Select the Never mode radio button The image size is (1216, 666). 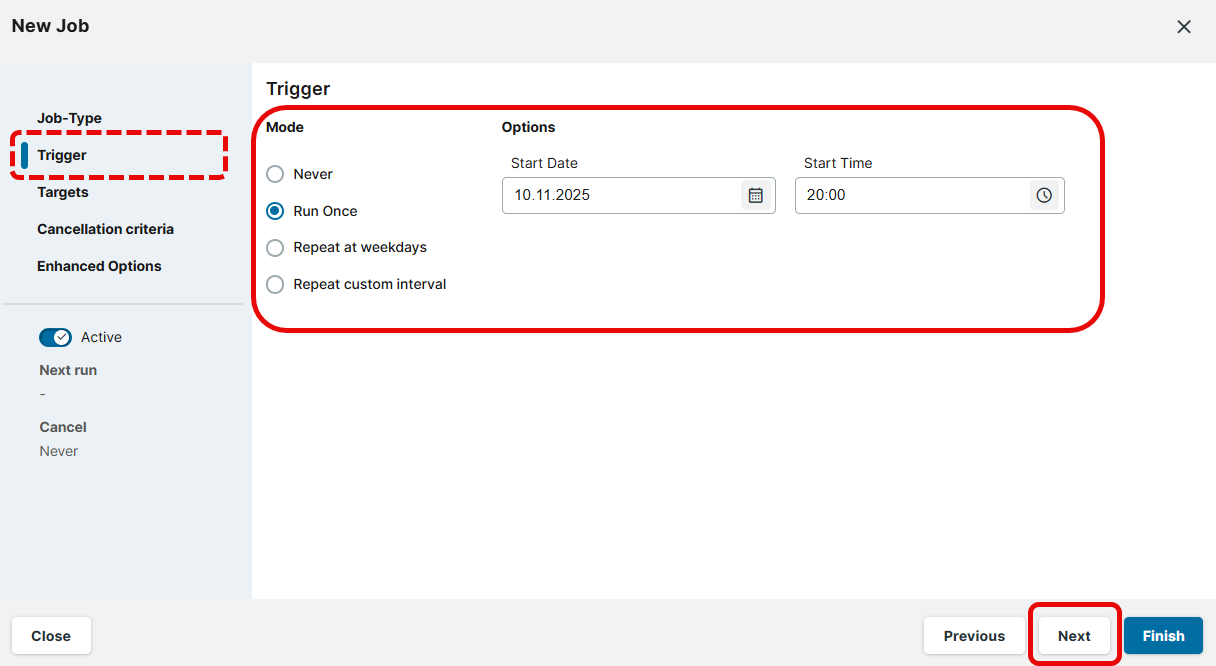[x=275, y=174]
